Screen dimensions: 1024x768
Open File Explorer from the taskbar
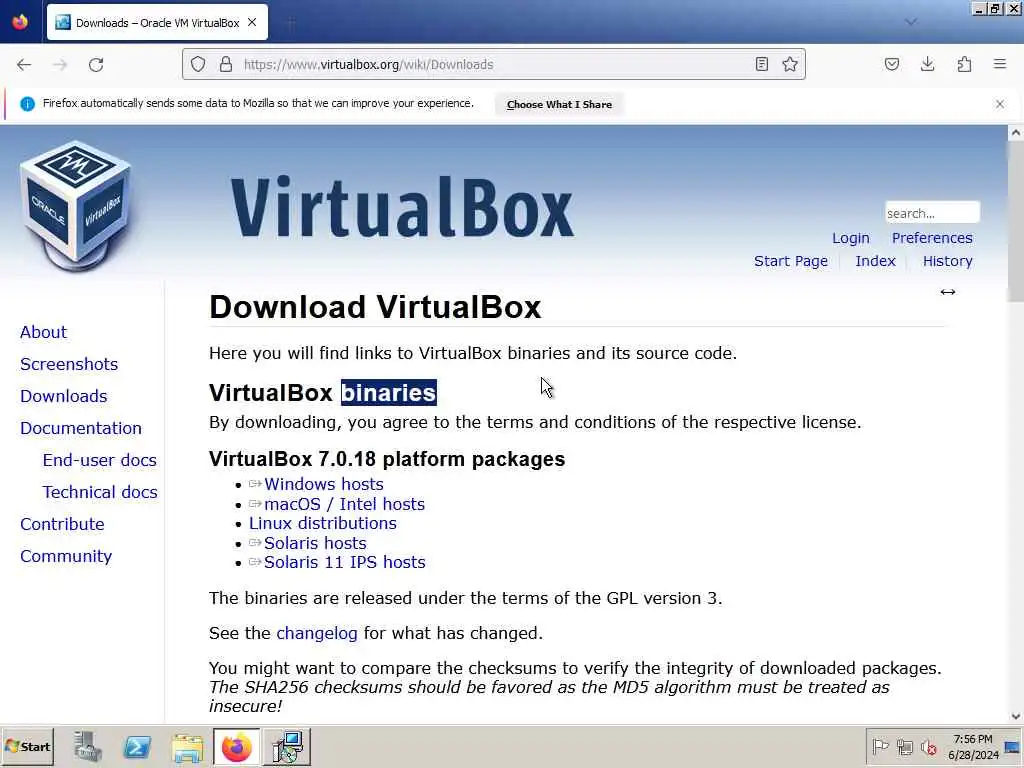coord(187,747)
